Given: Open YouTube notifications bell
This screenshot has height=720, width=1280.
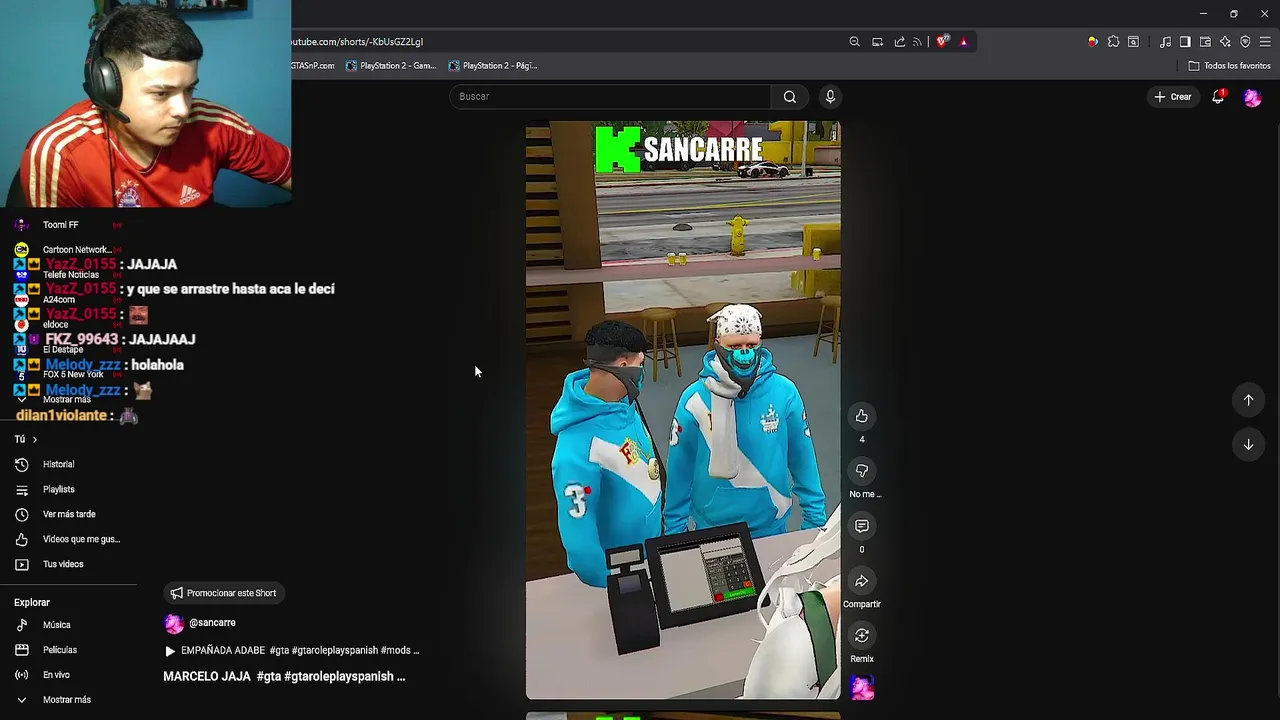Looking at the screenshot, I should (x=1218, y=97).
